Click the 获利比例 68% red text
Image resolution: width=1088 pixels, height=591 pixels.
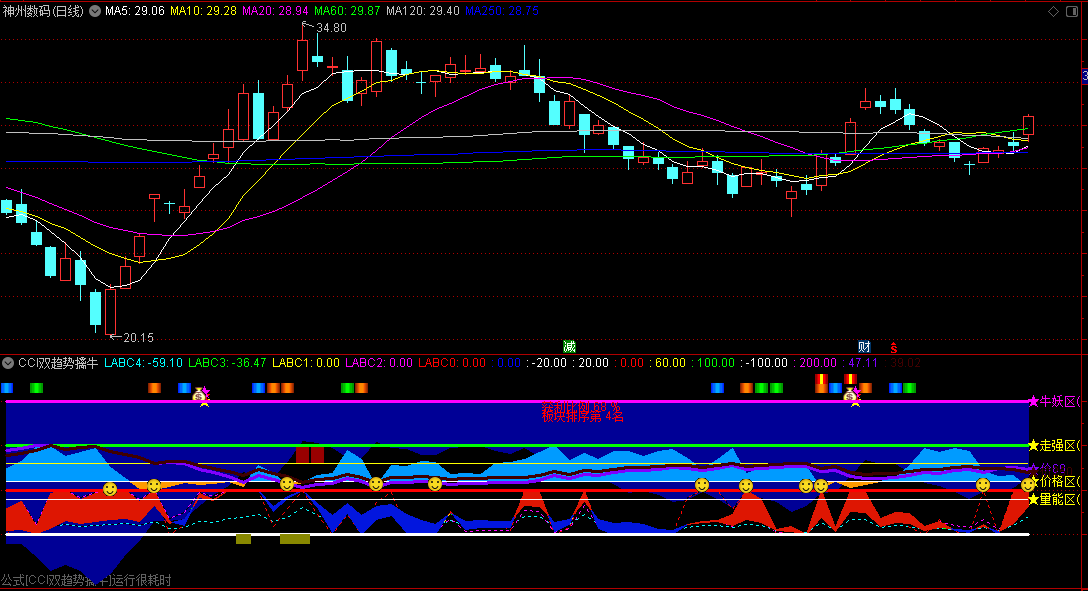pyautogui.click(x=581, y=406)
